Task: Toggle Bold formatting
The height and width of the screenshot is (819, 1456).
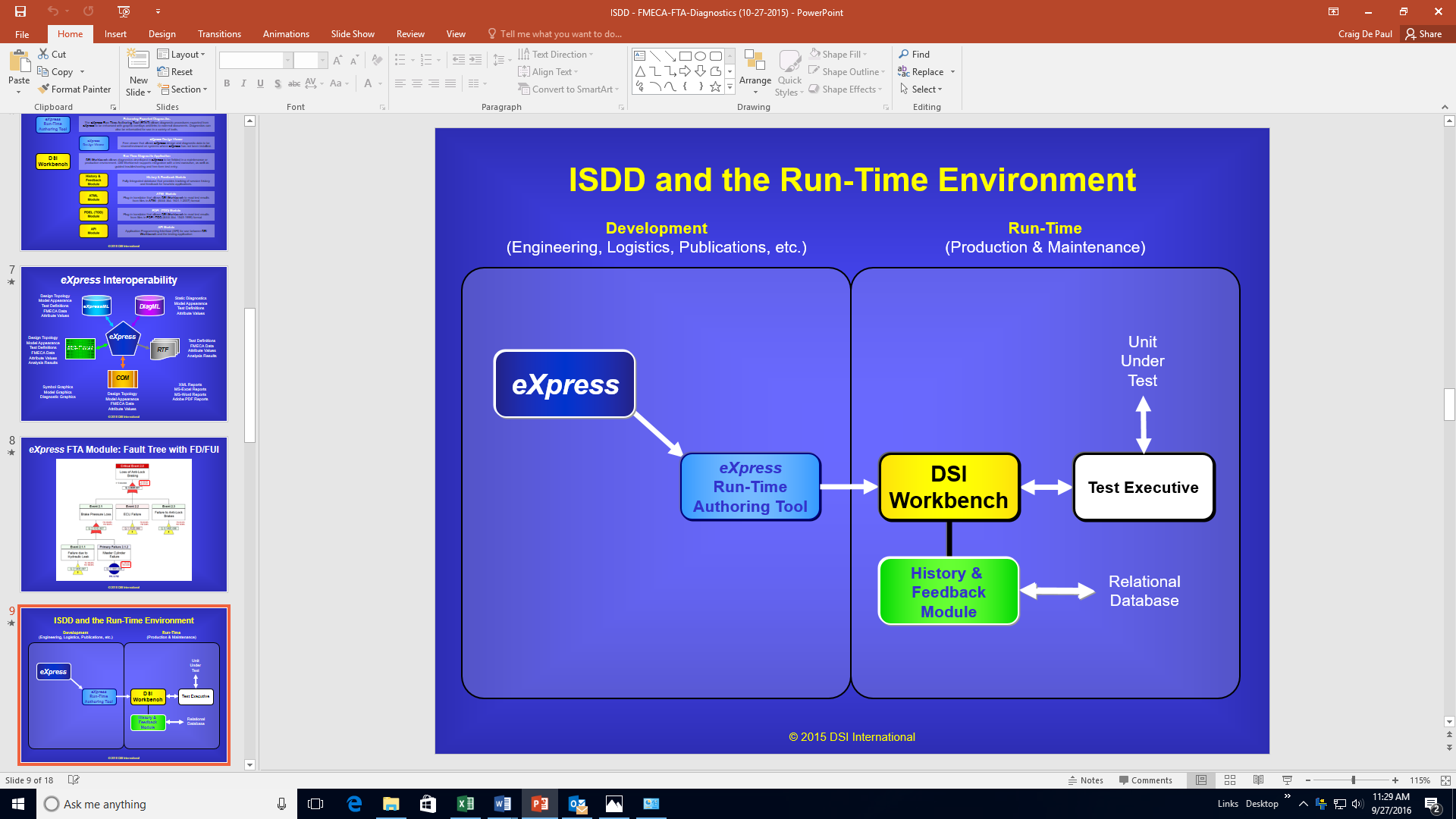Action: 227,83
